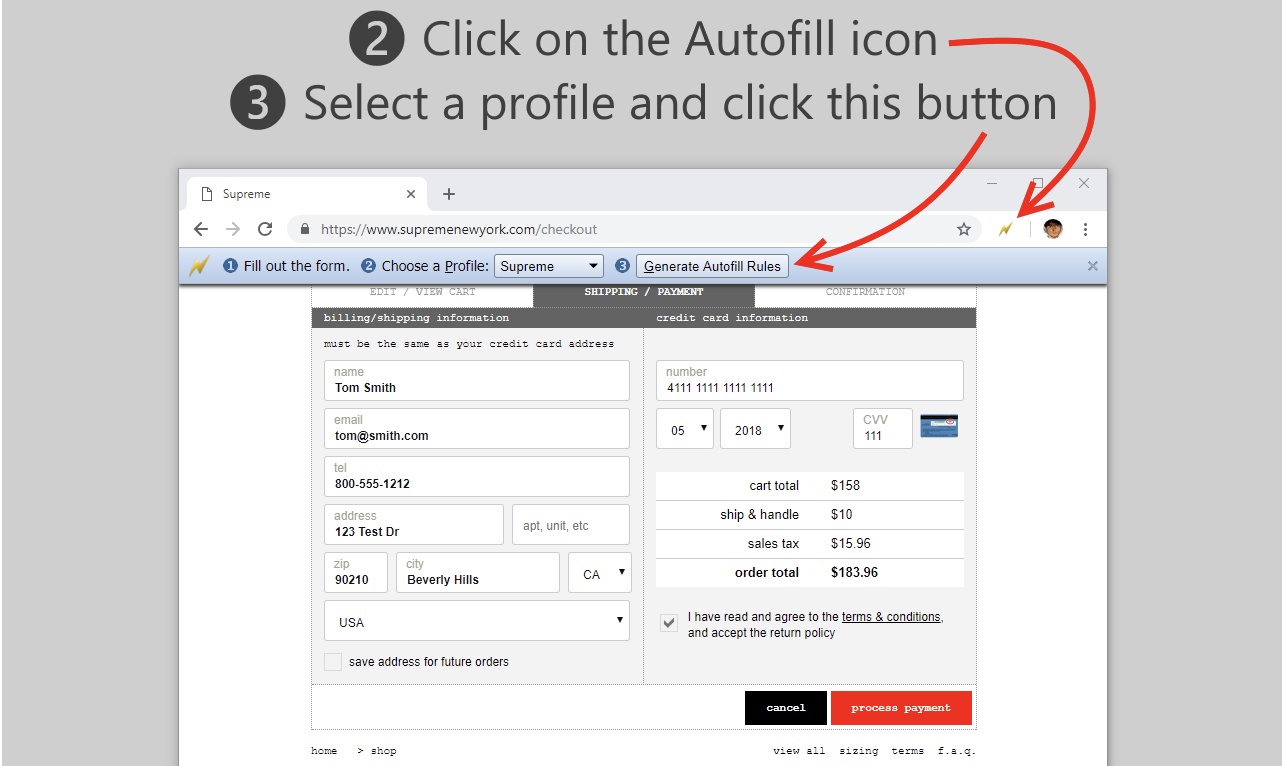Toggle the terms & conditions agreement checkbox

click(x=669, y=623)
